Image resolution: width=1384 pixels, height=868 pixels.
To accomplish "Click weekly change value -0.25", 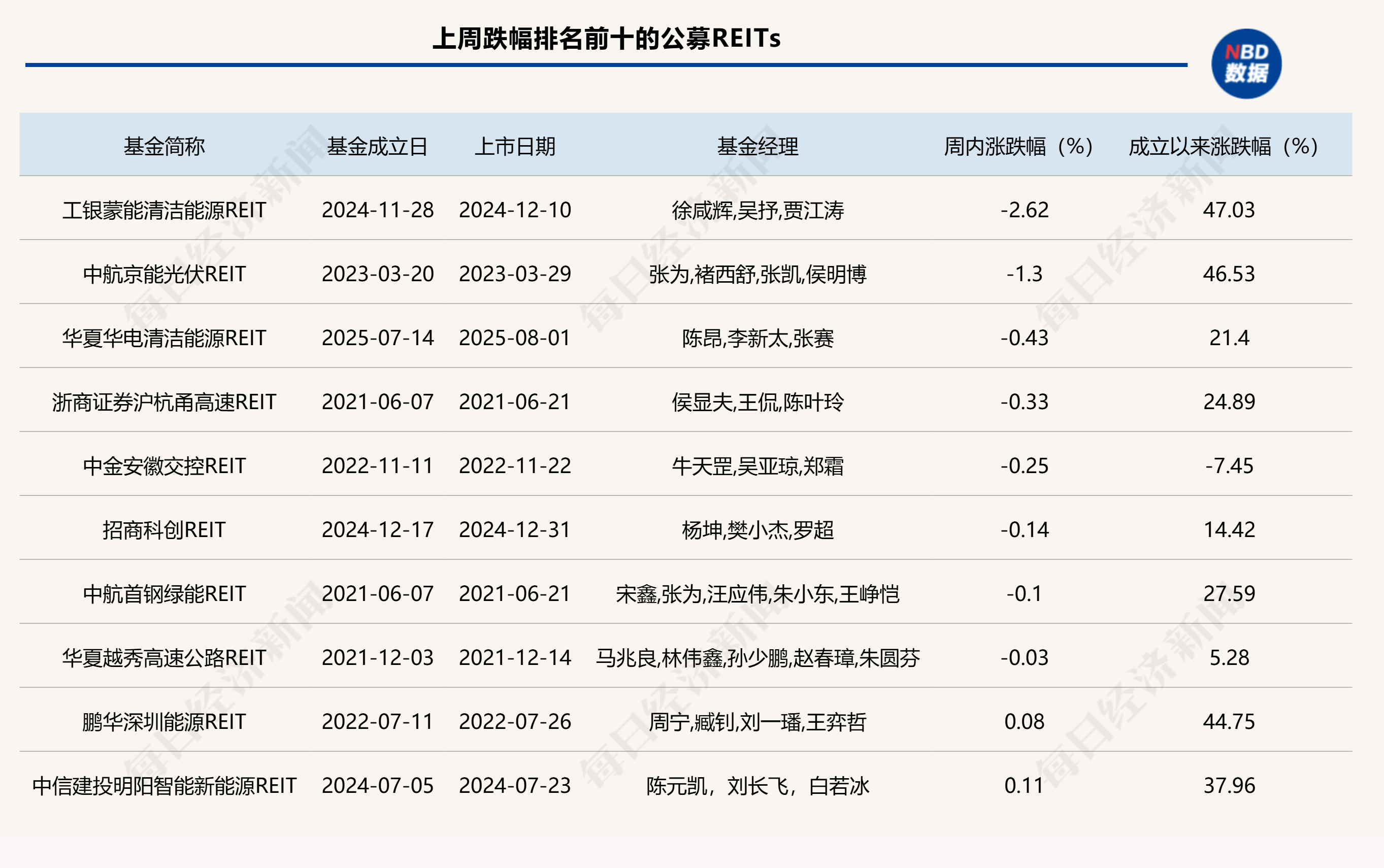I will click(x=1024, y=465).
